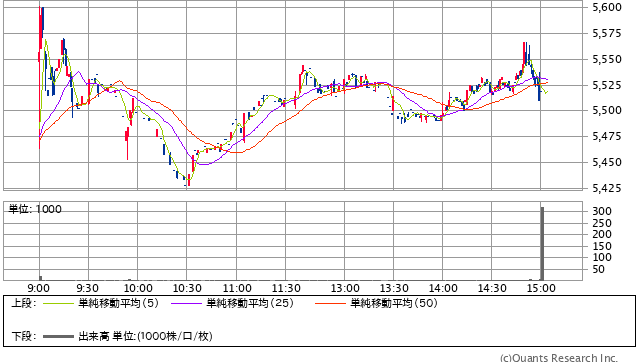Click the 下段: legend label
The image size is (638, 362).
[x=24, y=336]
